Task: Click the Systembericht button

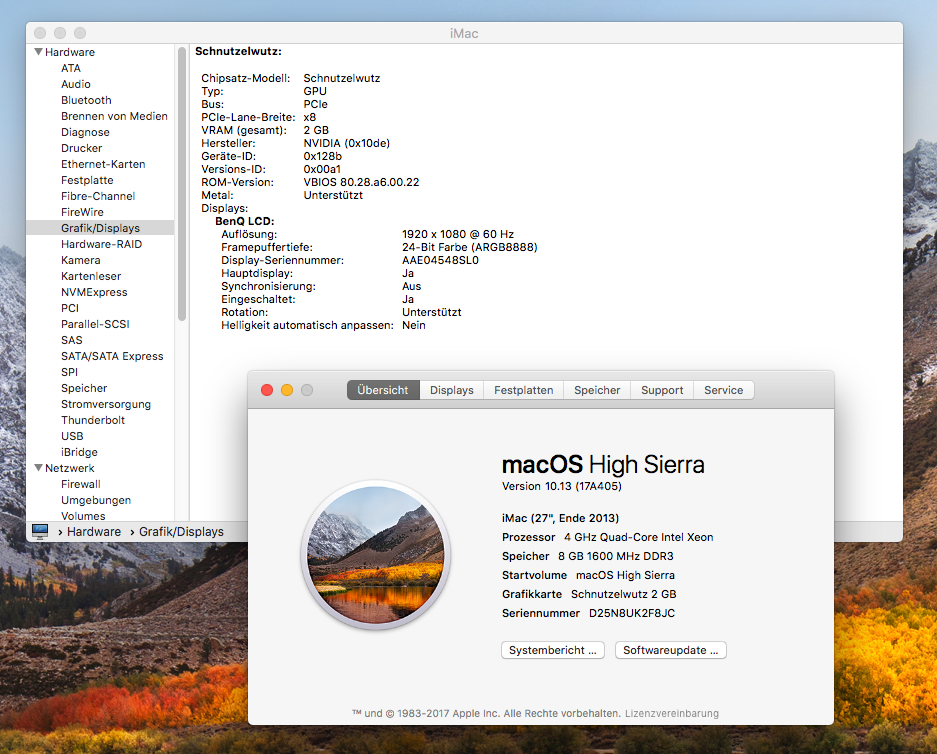Action: coord(553,650)
